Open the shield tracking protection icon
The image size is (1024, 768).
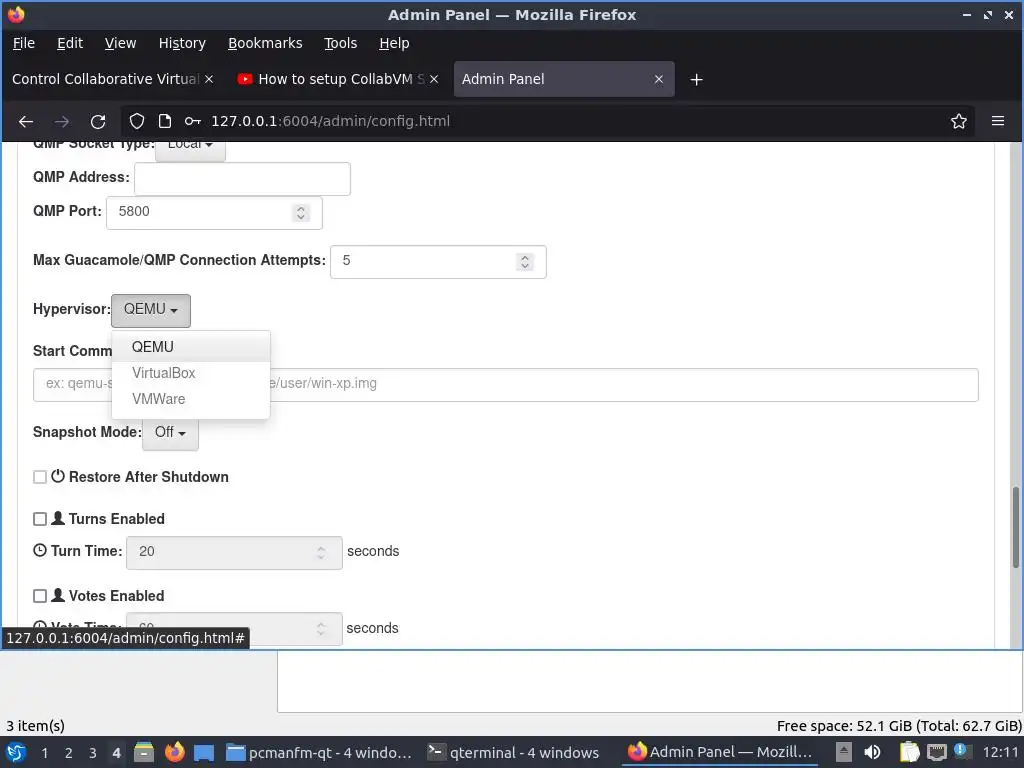[x=136, y=121]
